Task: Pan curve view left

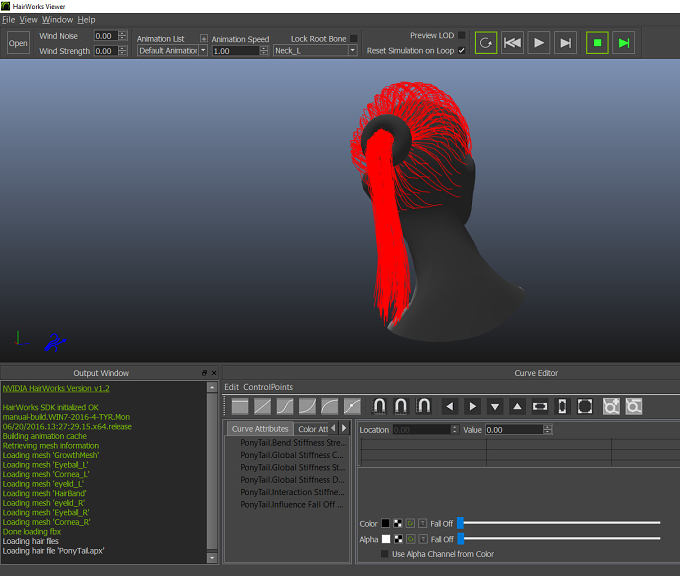Action: tap(450, 406)
